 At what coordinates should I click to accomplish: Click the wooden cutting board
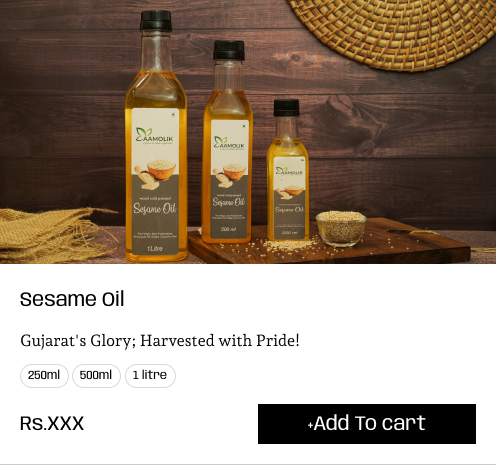(328, 243)
